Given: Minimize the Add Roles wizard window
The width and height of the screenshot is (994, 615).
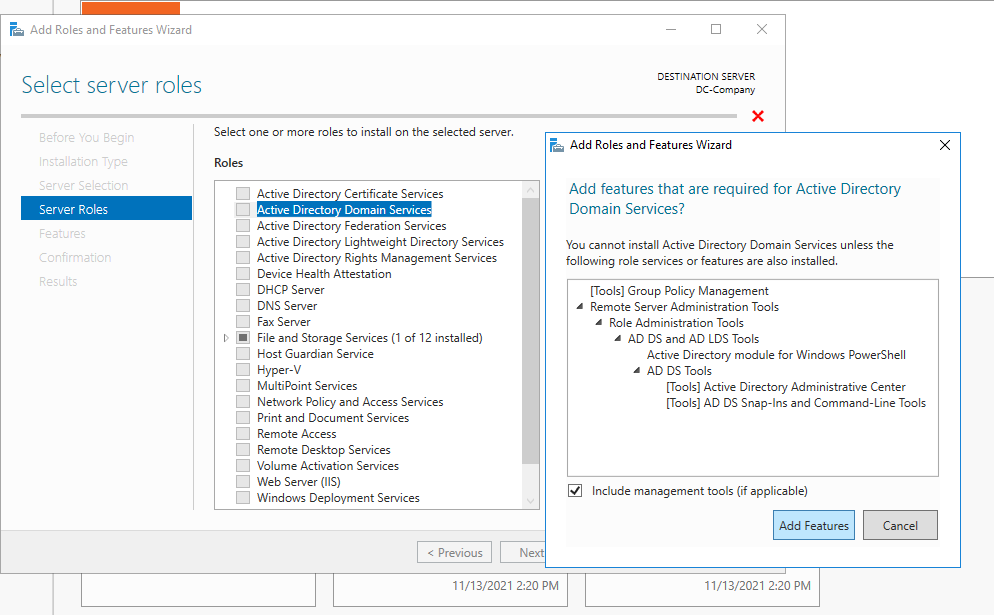Looking at the screenshot, I should click(669, 30).
